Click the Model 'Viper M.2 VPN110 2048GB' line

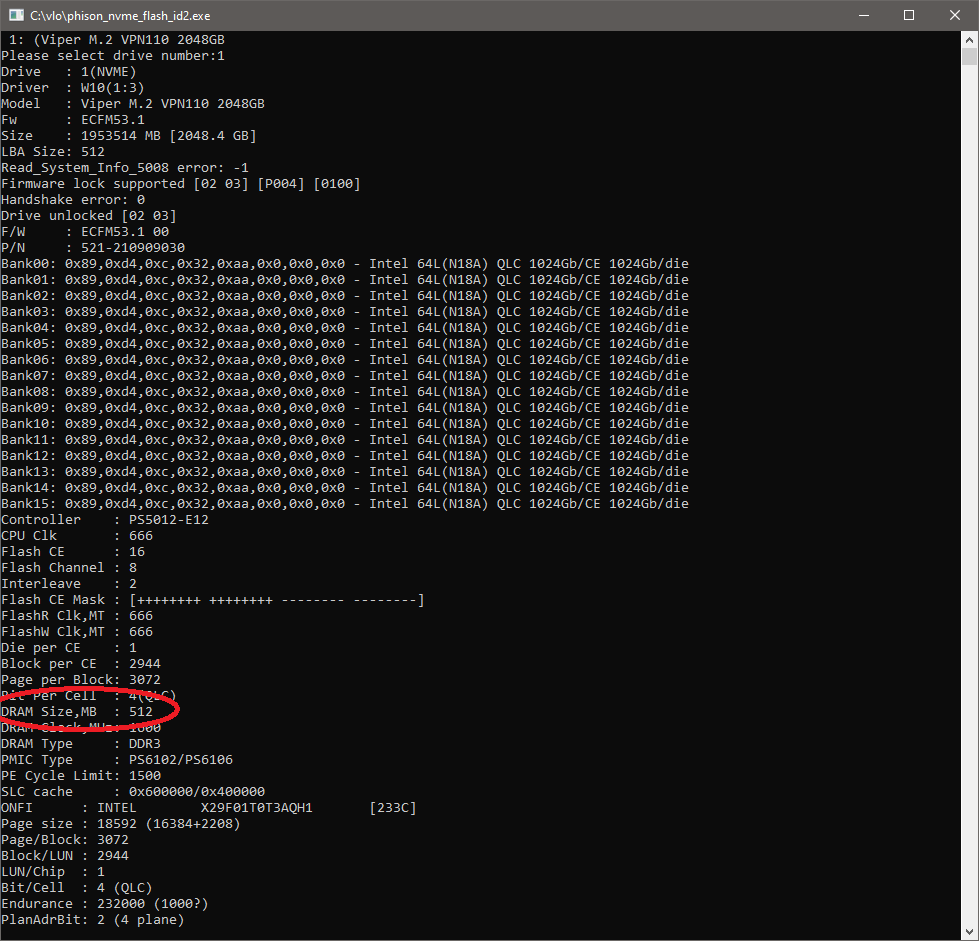133,104
